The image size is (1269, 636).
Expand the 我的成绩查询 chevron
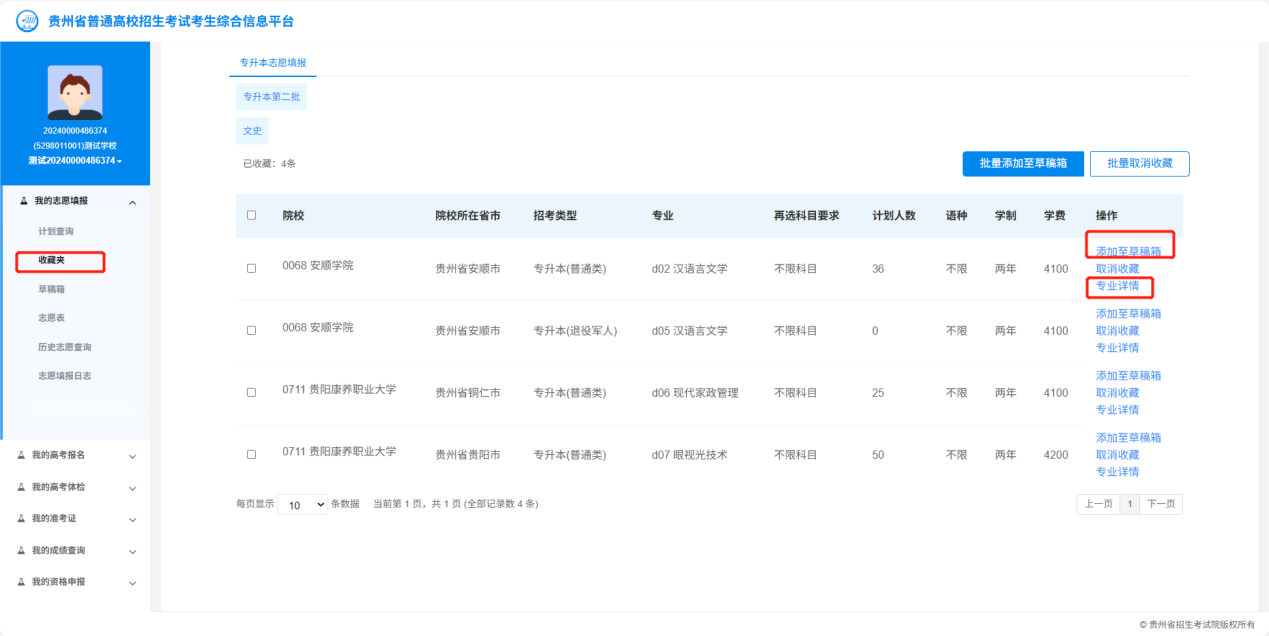pos(132,551)
